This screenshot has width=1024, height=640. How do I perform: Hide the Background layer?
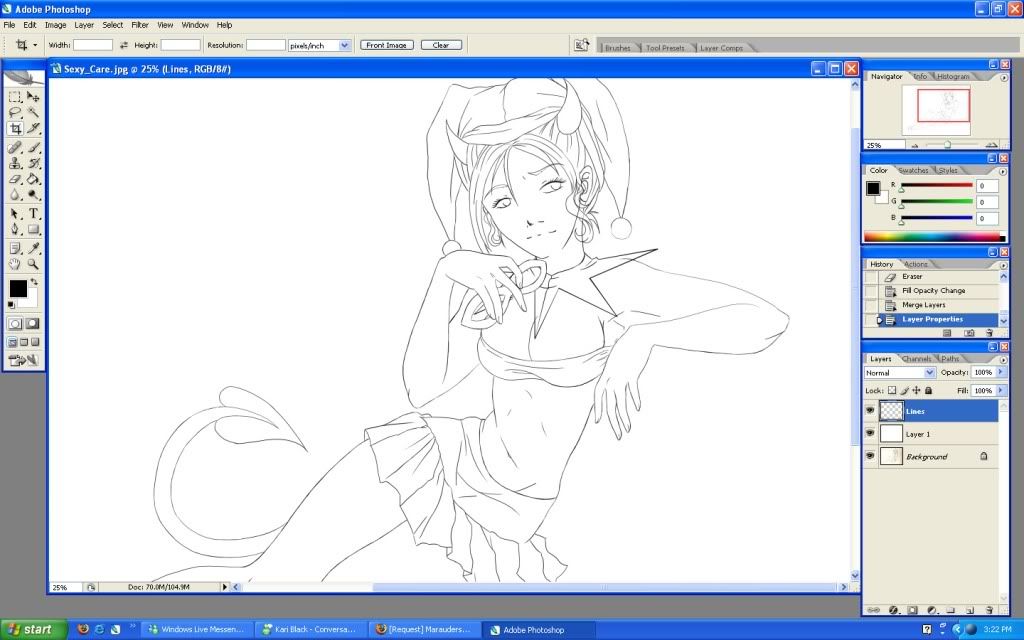[870, 456]
